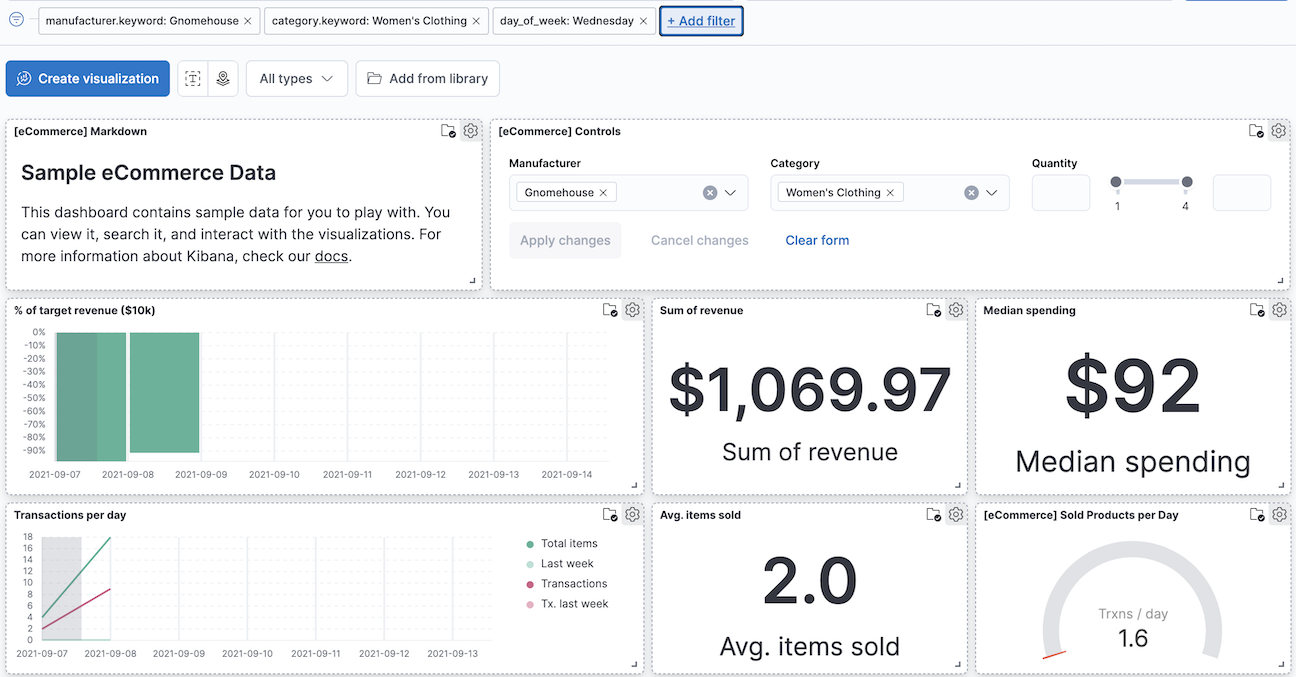Viewport: 1296px width, 677px height.
Task: Open the gear settings on the Sold Products per Day gauge
Action: (1279, 514)
